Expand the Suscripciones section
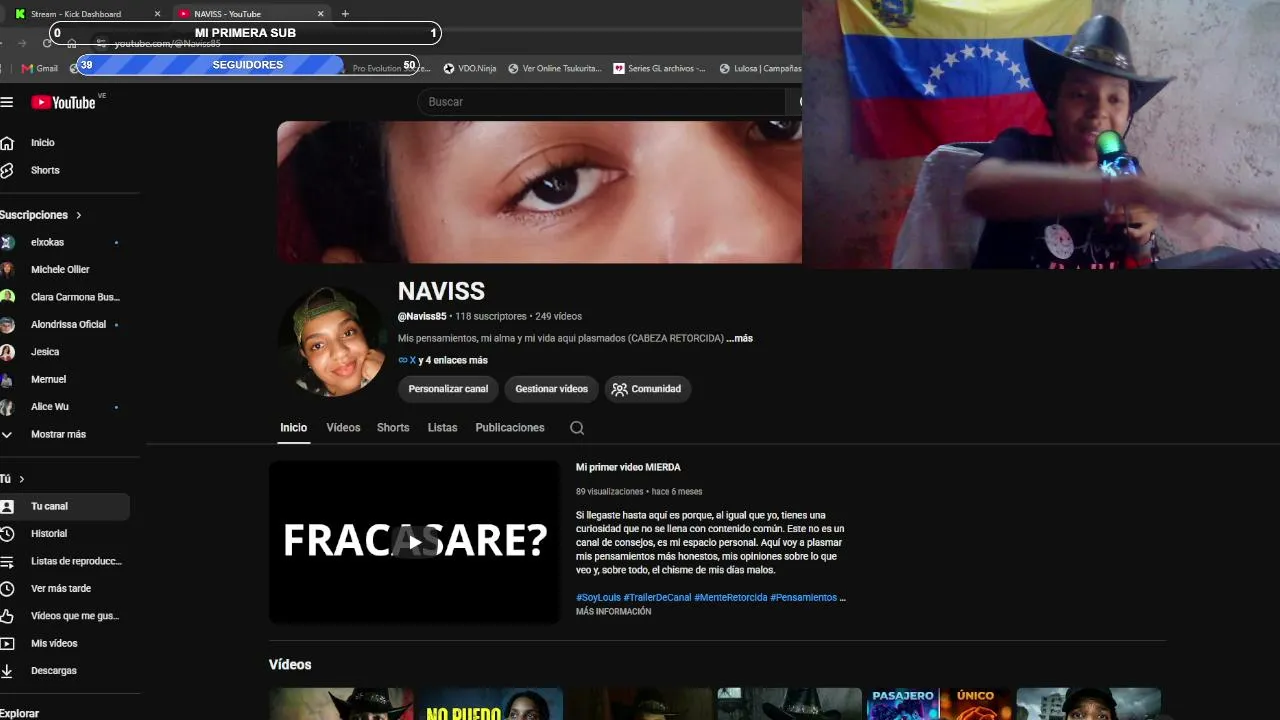The width and height of the screenshot is (1280, 720). point(41,215)
